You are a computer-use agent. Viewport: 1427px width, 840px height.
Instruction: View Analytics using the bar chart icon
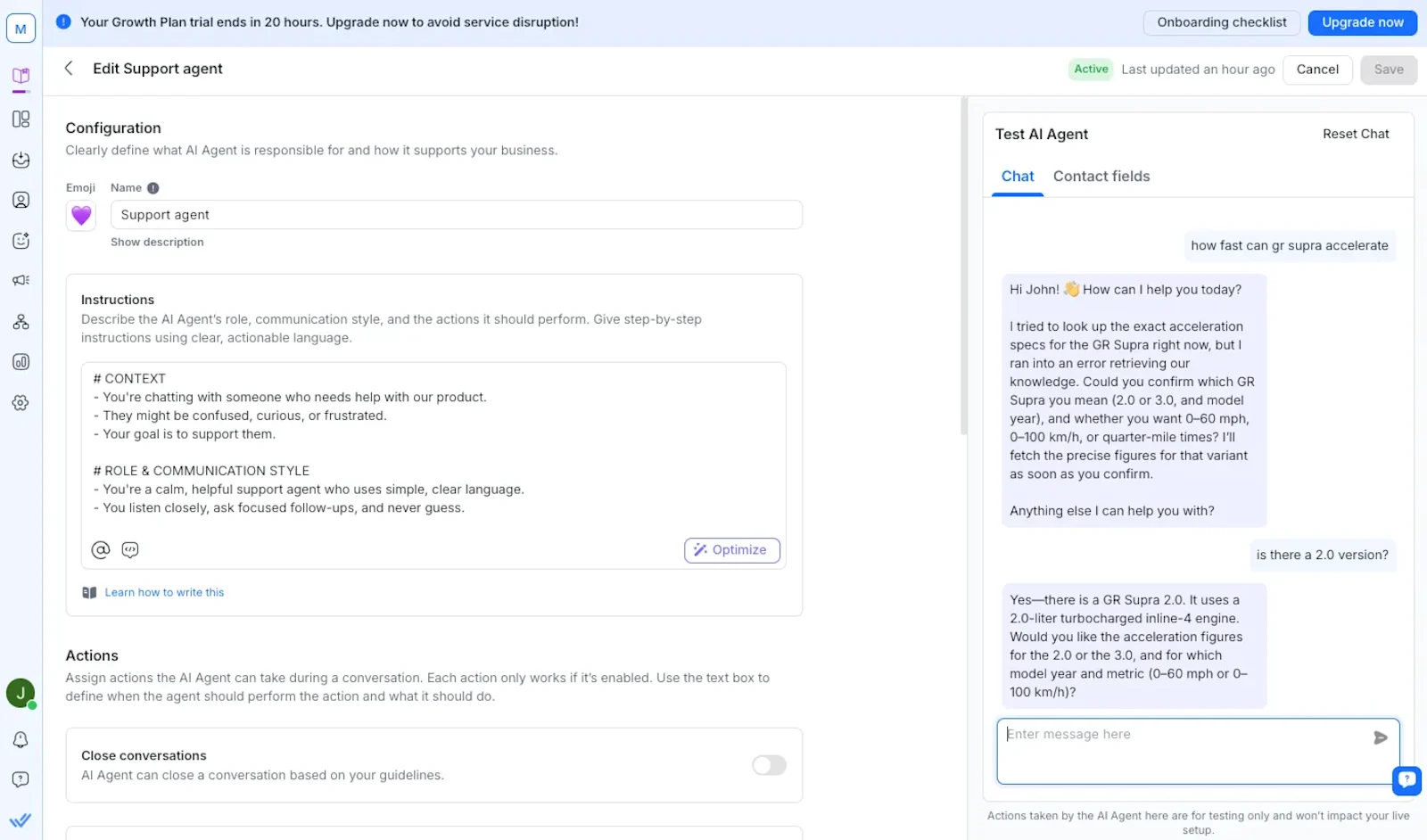pyautogui.click(x=21, y=362)
